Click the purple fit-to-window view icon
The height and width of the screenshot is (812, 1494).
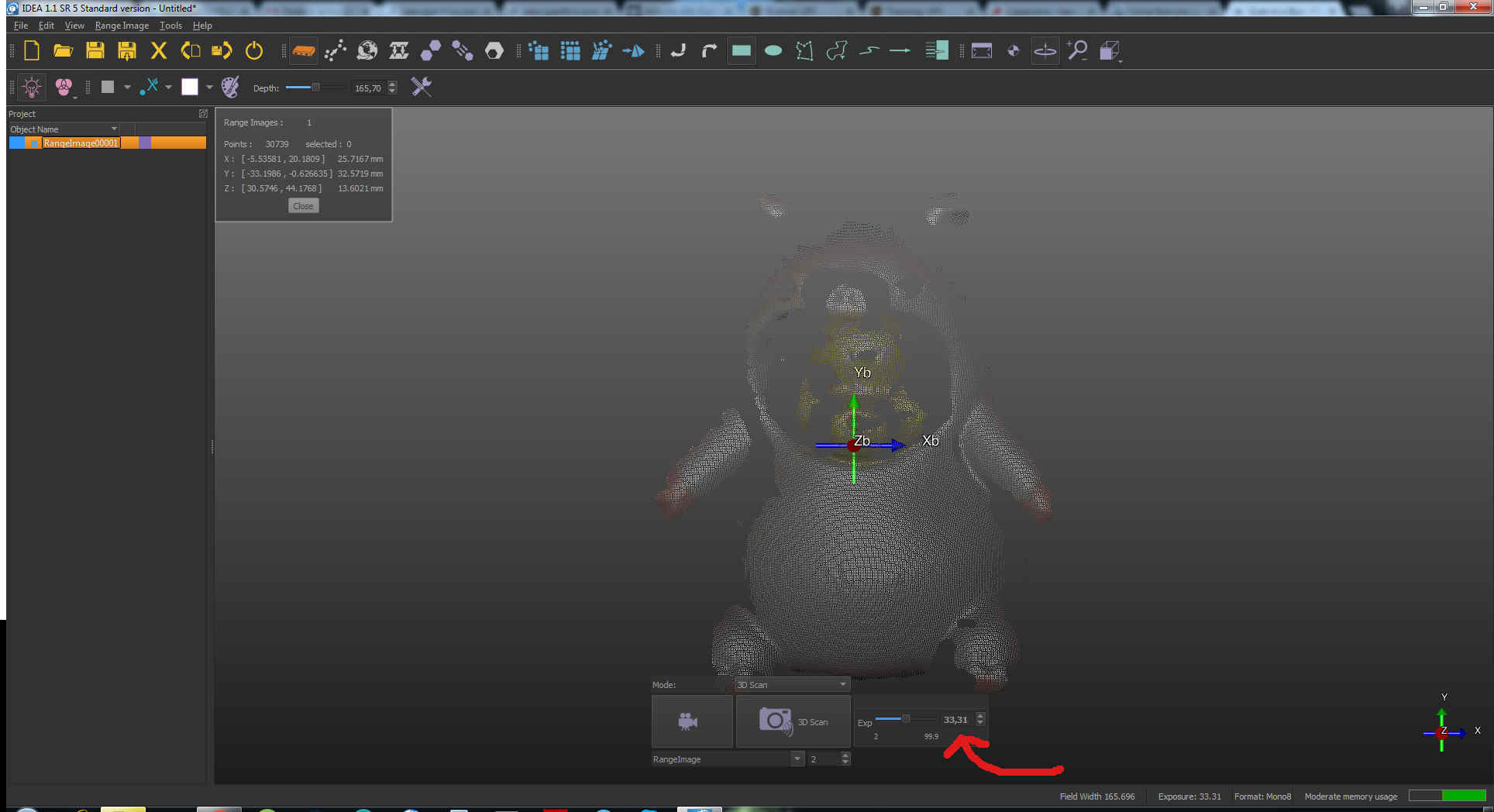click(x=982, y=51)
